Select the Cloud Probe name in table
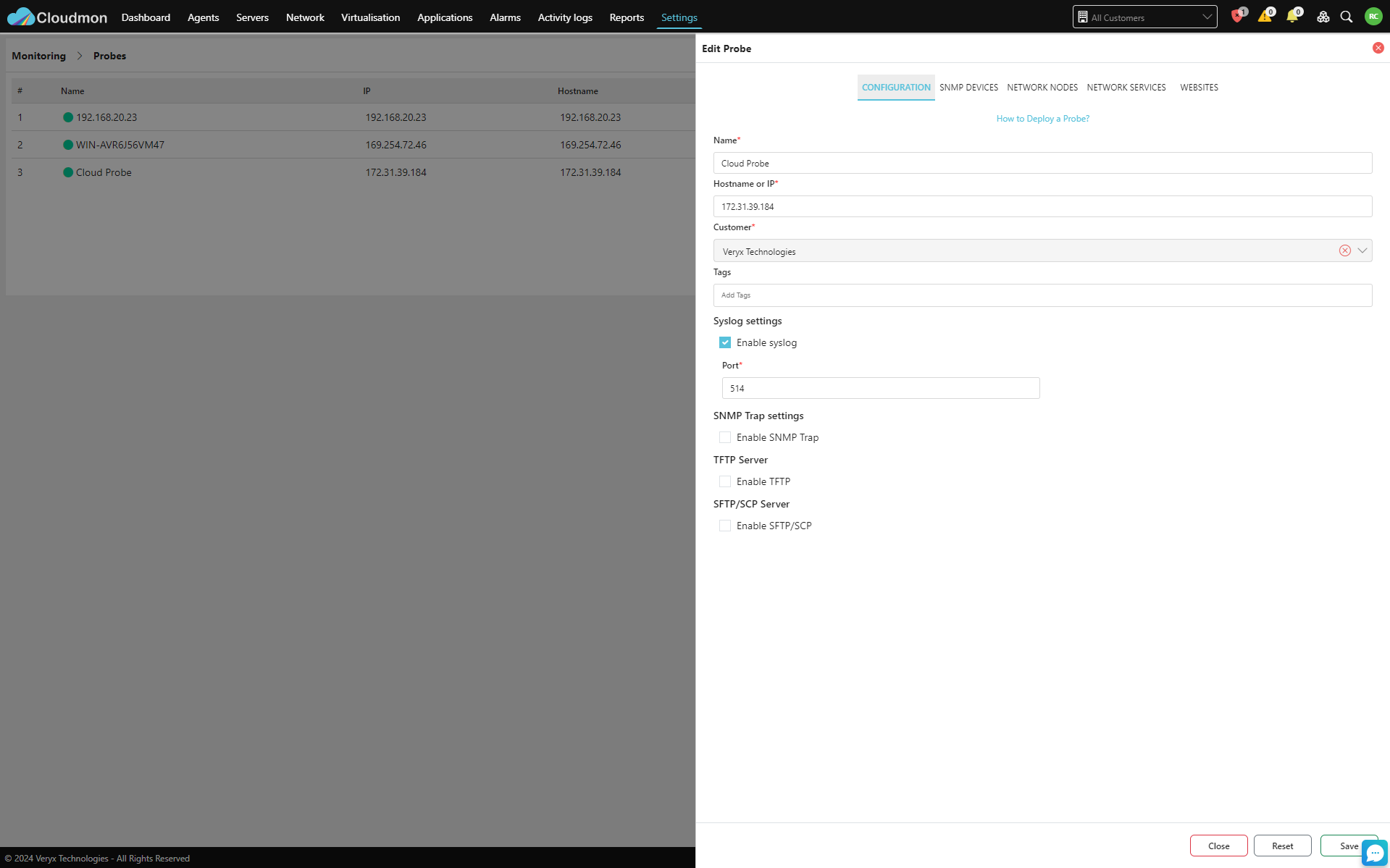This screenshot has height=868, width=1390. coord(104,172)
